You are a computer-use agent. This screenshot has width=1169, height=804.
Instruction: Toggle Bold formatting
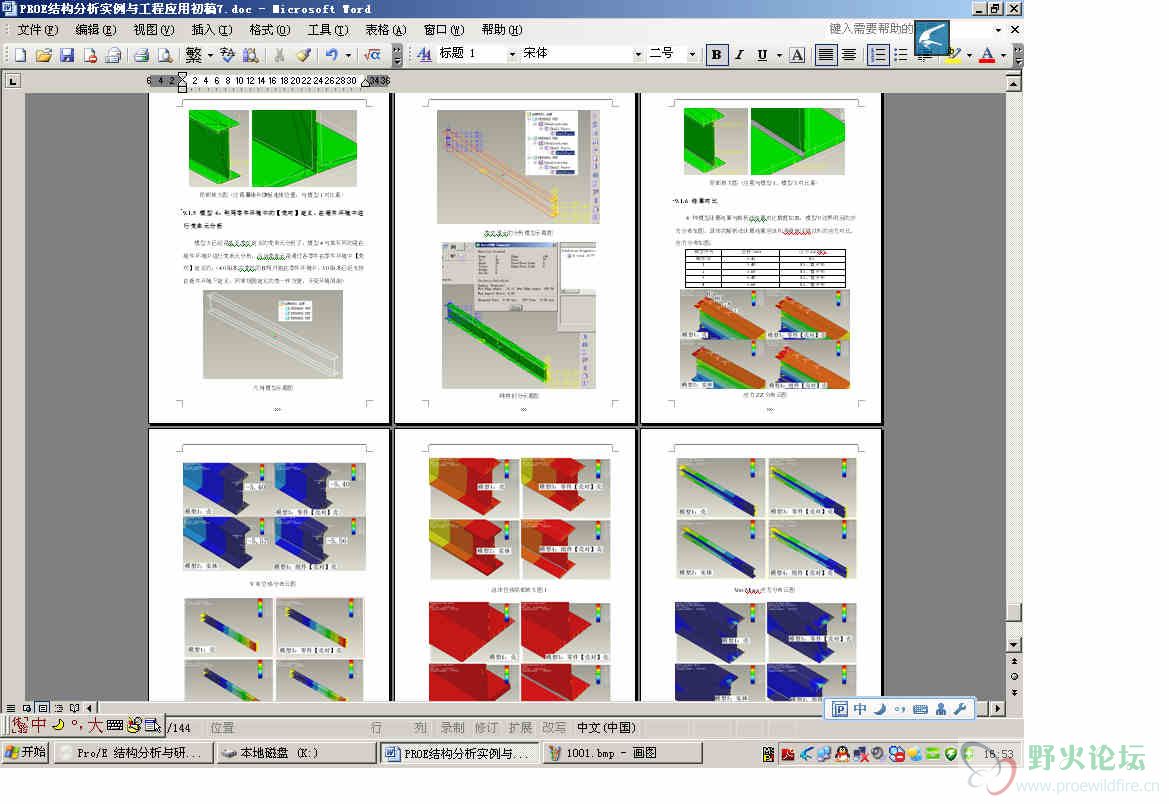point(716,54)
